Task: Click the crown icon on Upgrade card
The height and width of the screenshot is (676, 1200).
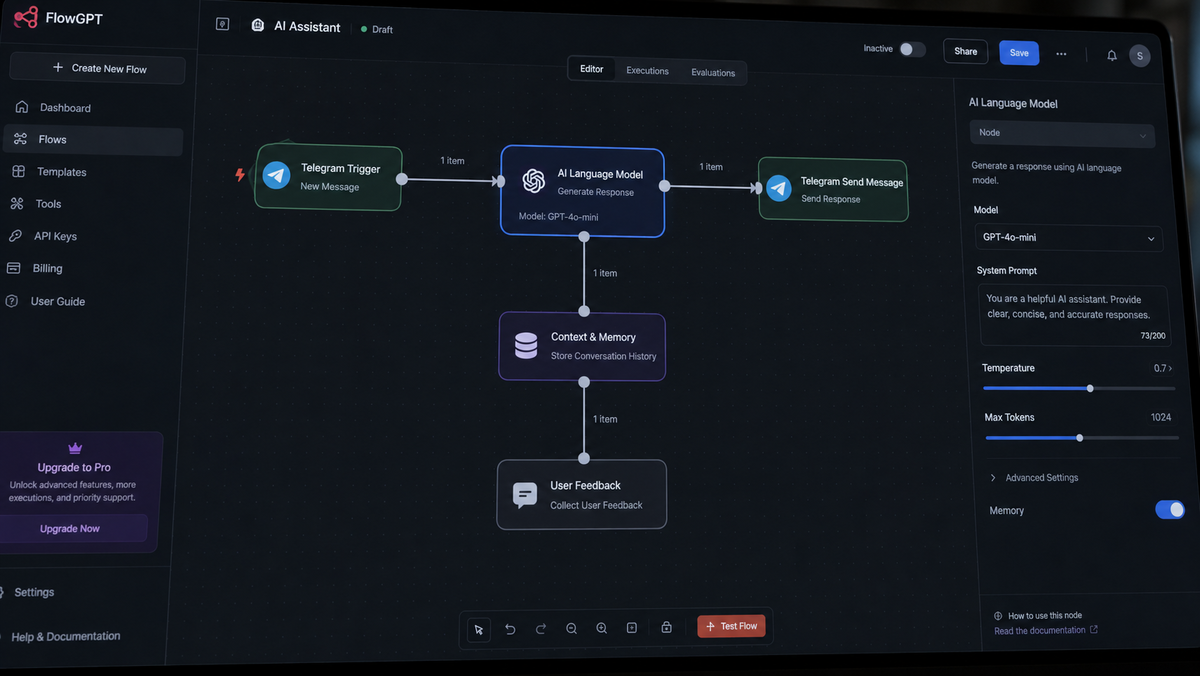Action: [x=75, y=448]
